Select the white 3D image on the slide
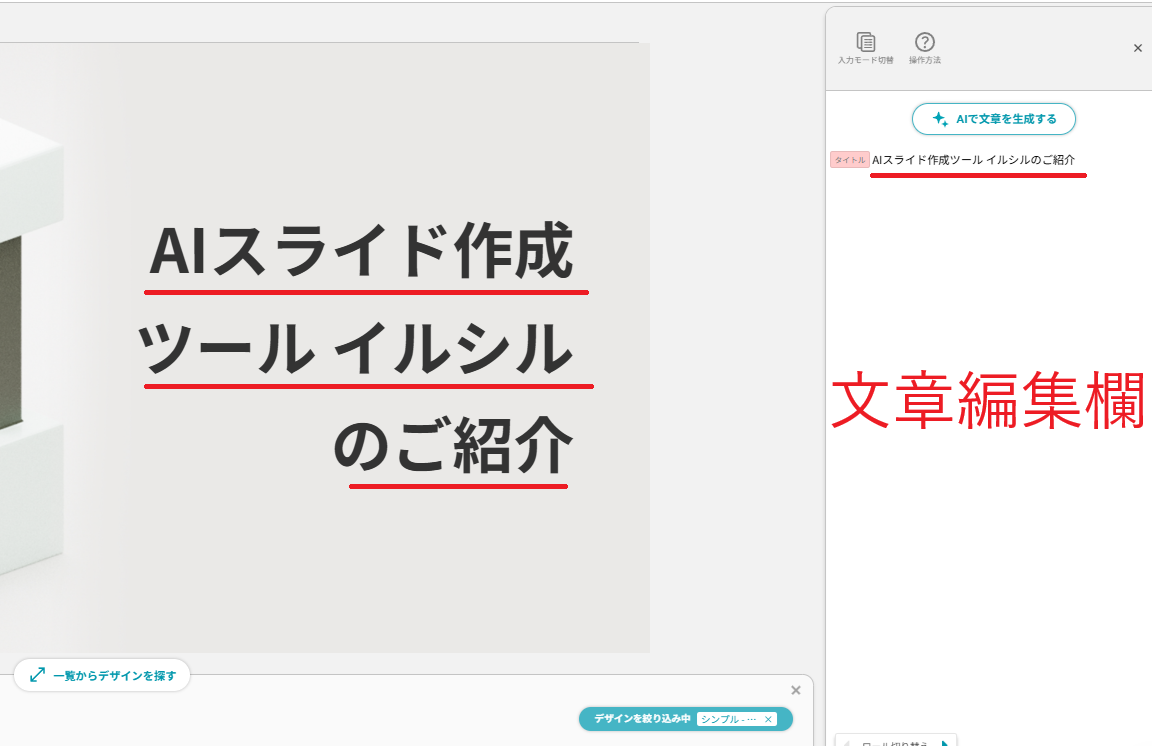Screen dimensions: 1152x746 (x=29, y=345)
